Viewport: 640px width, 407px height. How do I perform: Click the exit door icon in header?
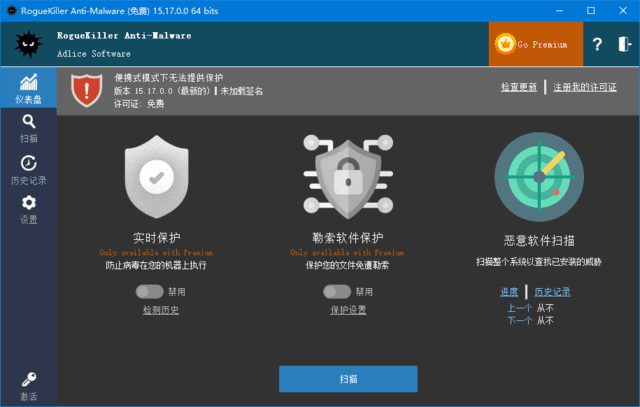(624, 44)
